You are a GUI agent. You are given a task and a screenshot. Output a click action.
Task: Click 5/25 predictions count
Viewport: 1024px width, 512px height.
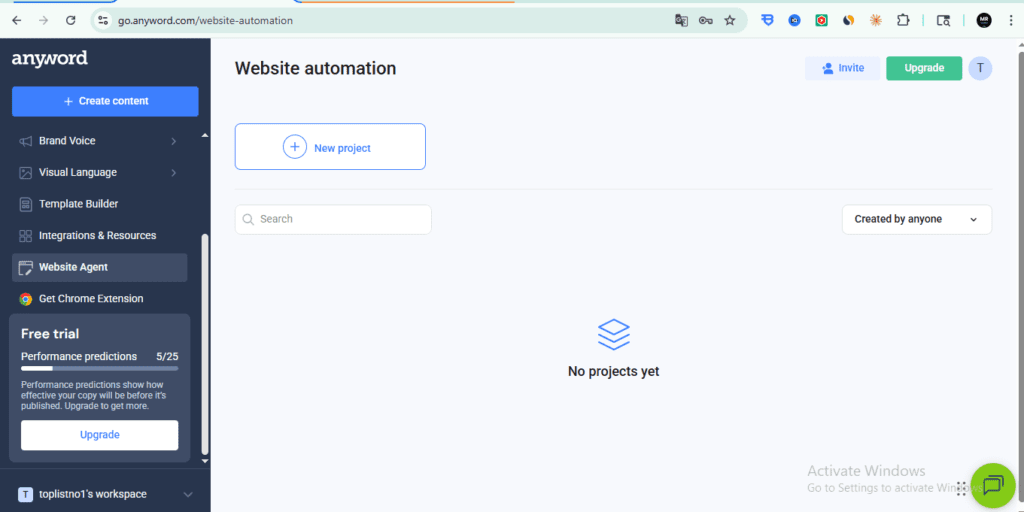(167, 357)
